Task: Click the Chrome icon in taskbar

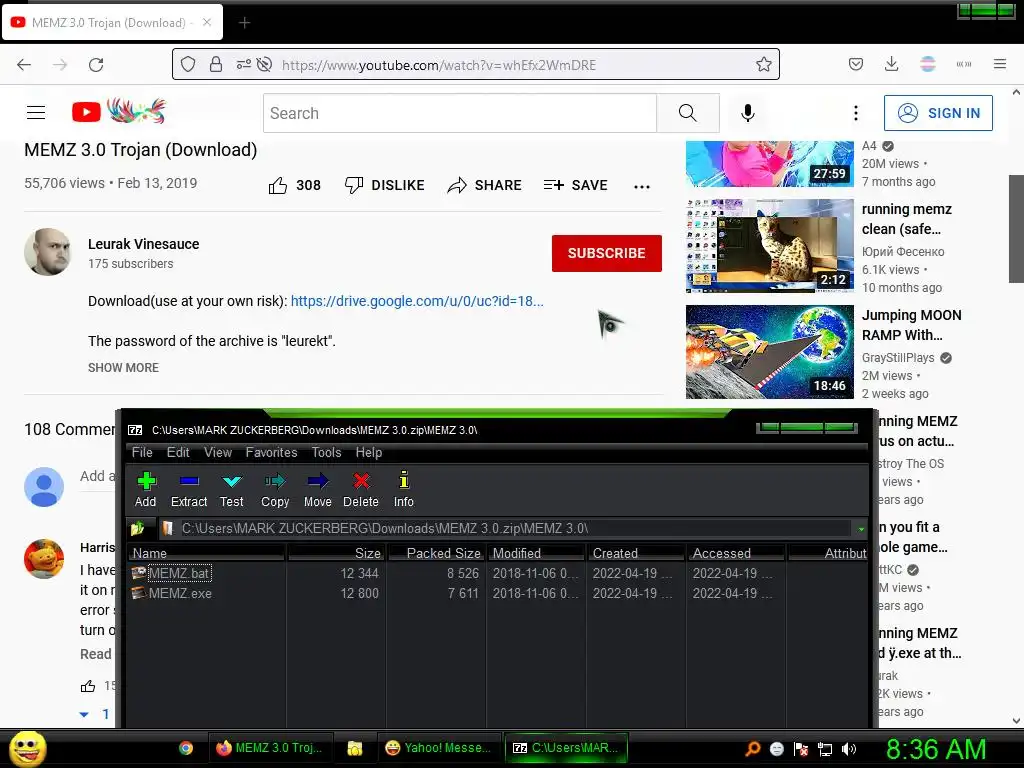Action: 186,748
